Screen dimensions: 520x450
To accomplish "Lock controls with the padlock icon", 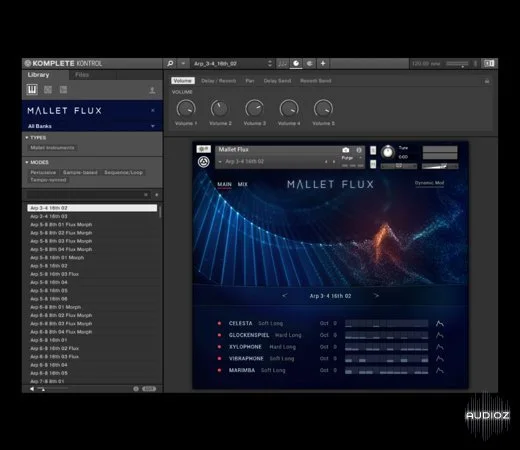I will [x=487, y=81].
